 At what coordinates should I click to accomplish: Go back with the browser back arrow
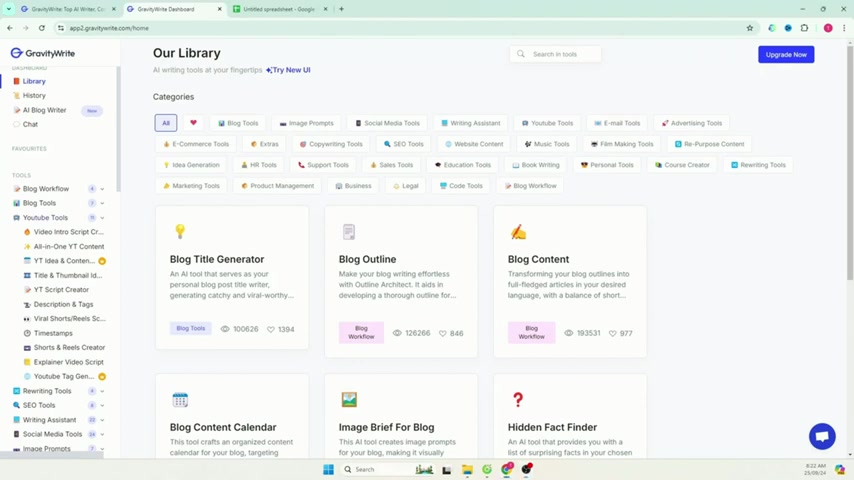click(10, 28)
